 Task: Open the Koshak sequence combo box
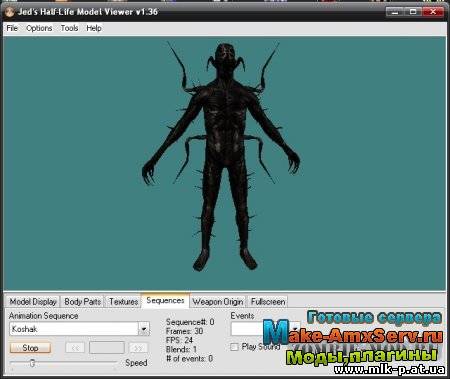click(x=79, y=329)
